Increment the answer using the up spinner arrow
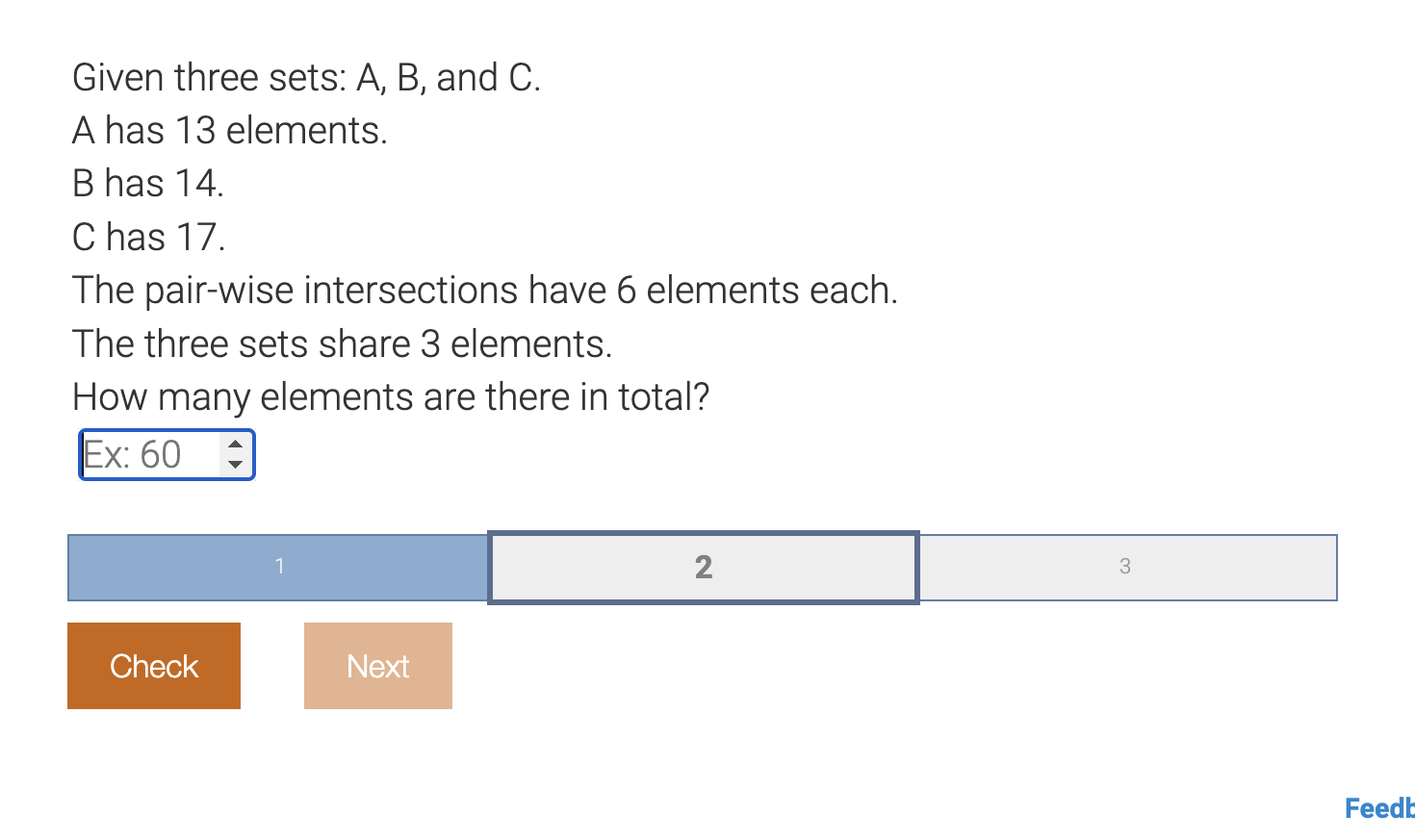The image size is (1415, 840). 236,445
